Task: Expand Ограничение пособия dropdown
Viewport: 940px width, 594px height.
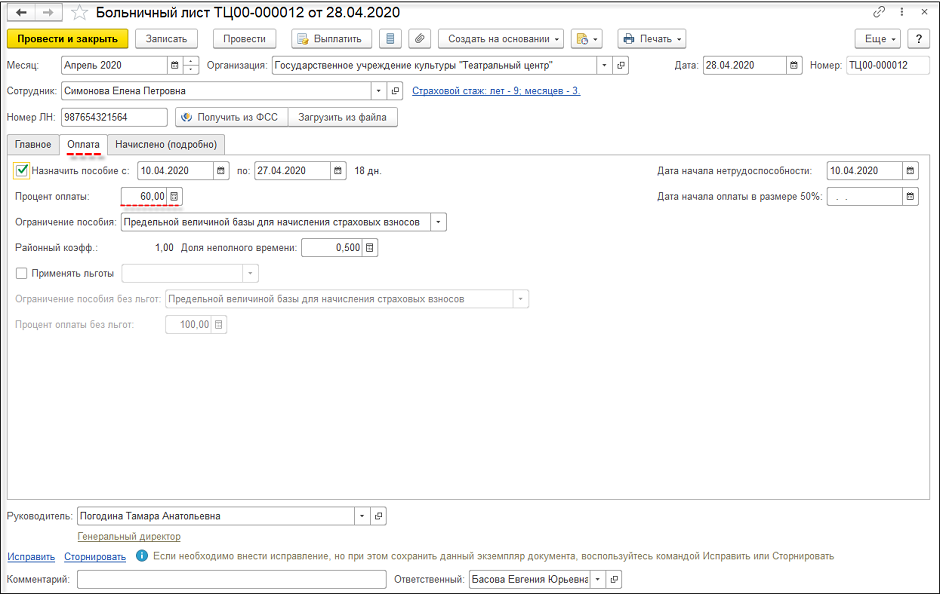Action: tap(438, 222)
